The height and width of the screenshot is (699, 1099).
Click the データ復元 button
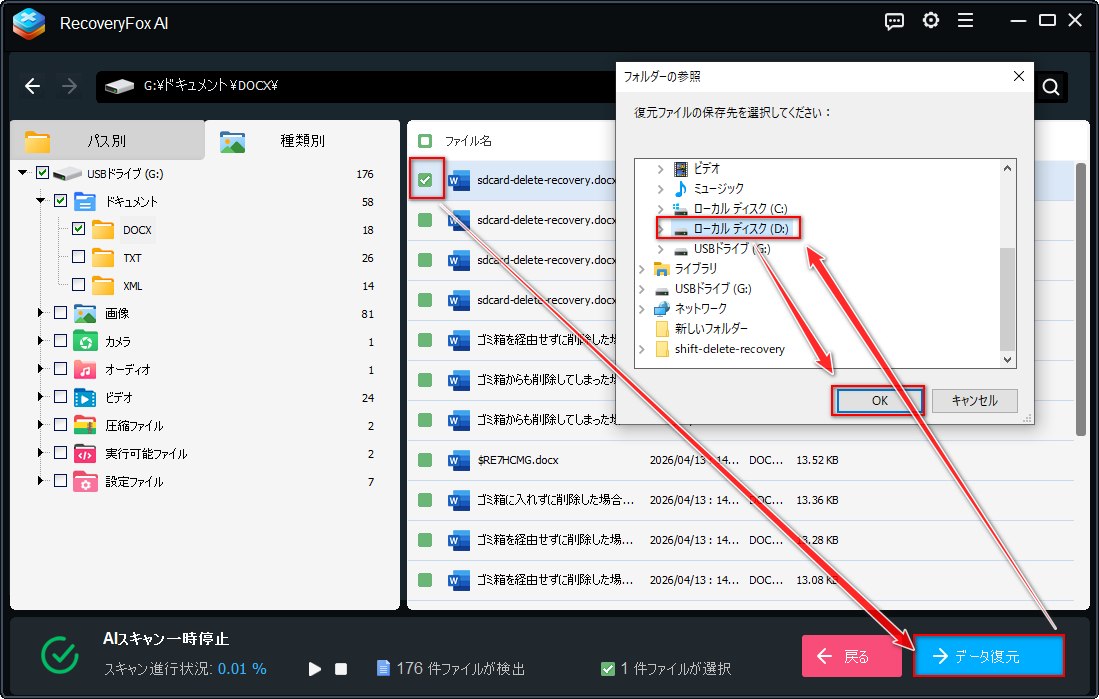pyautogui.click(x=988, y=657)
